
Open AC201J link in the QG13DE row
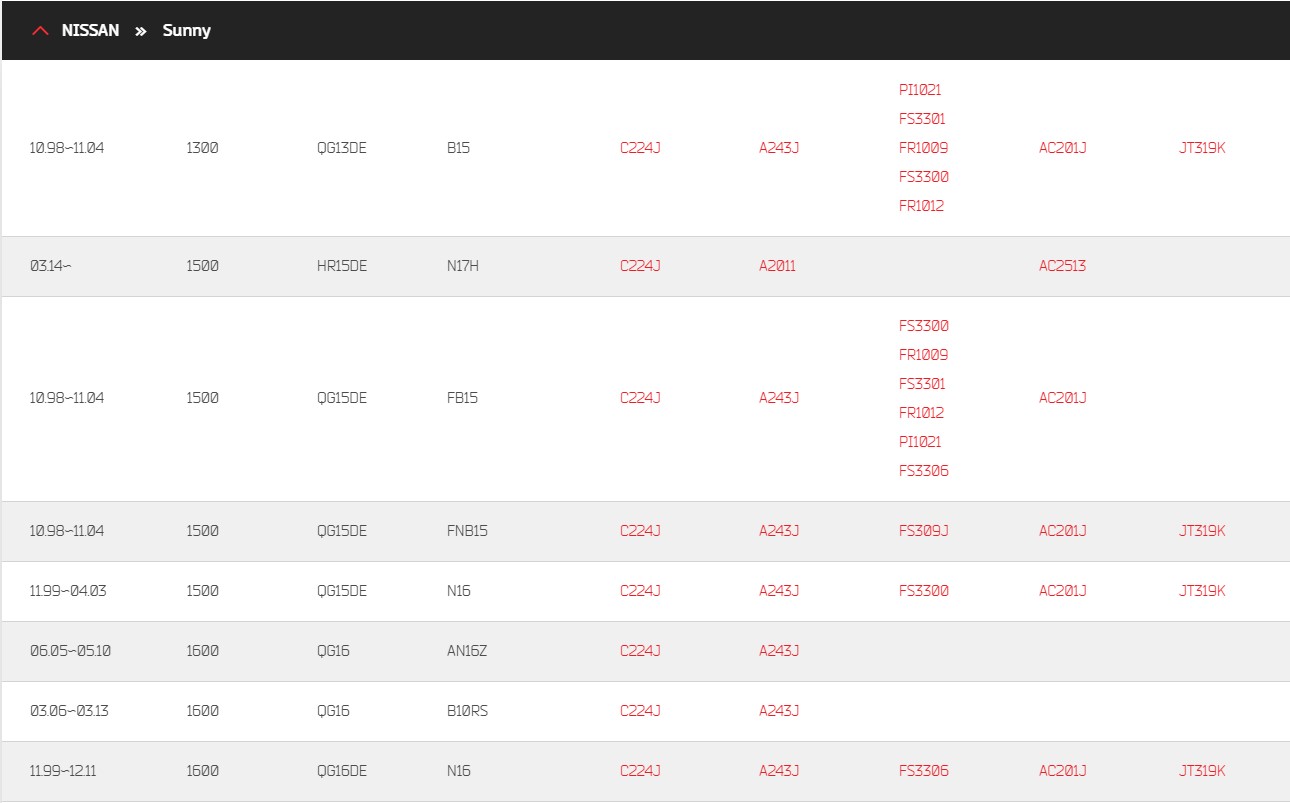tap(1062, 148)
